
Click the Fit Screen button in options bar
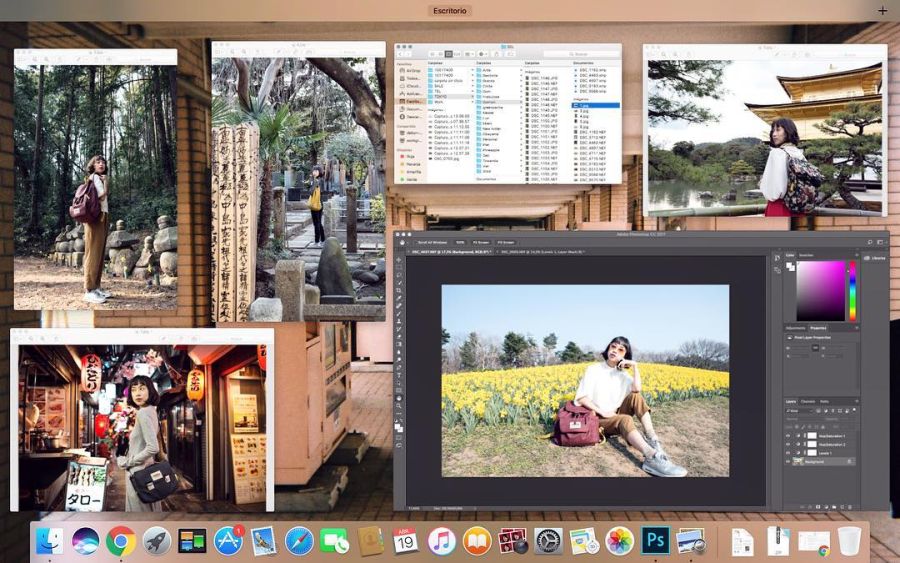coord(481,243)
